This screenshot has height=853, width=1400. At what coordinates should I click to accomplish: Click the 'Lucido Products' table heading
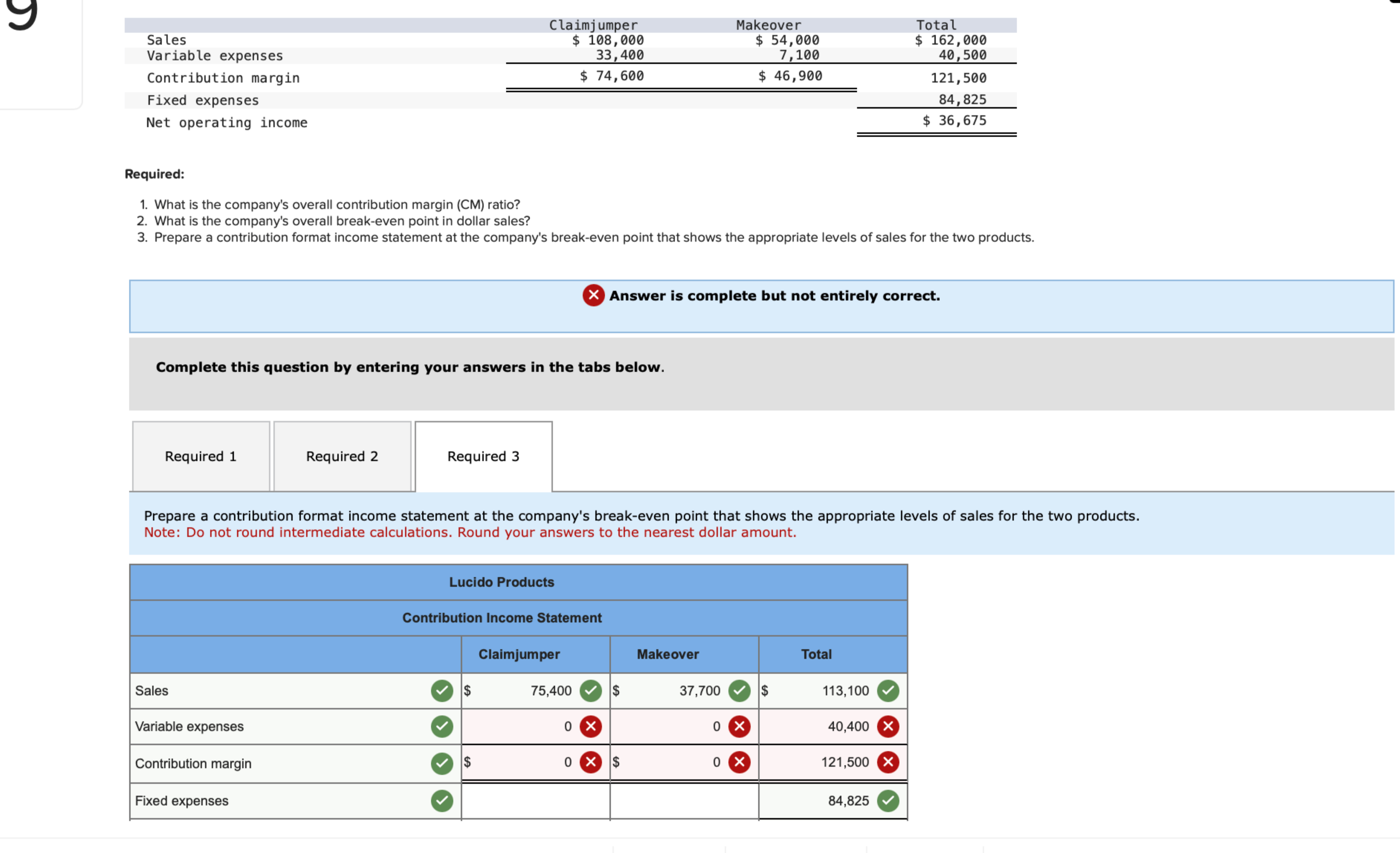pos(502,583)
